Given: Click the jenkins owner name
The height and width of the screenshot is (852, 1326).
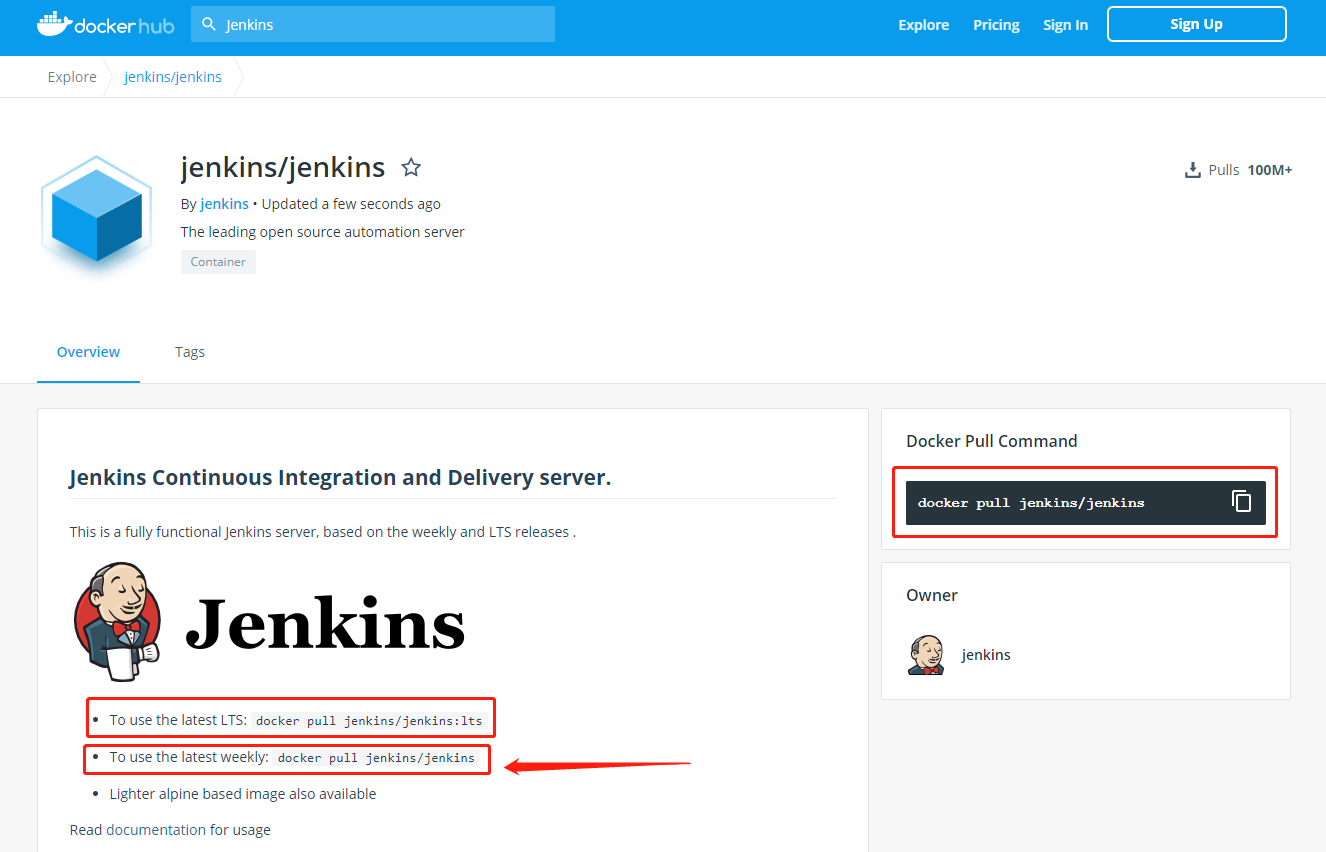Looking at the screenshot, I should click(x=986, y=655).
